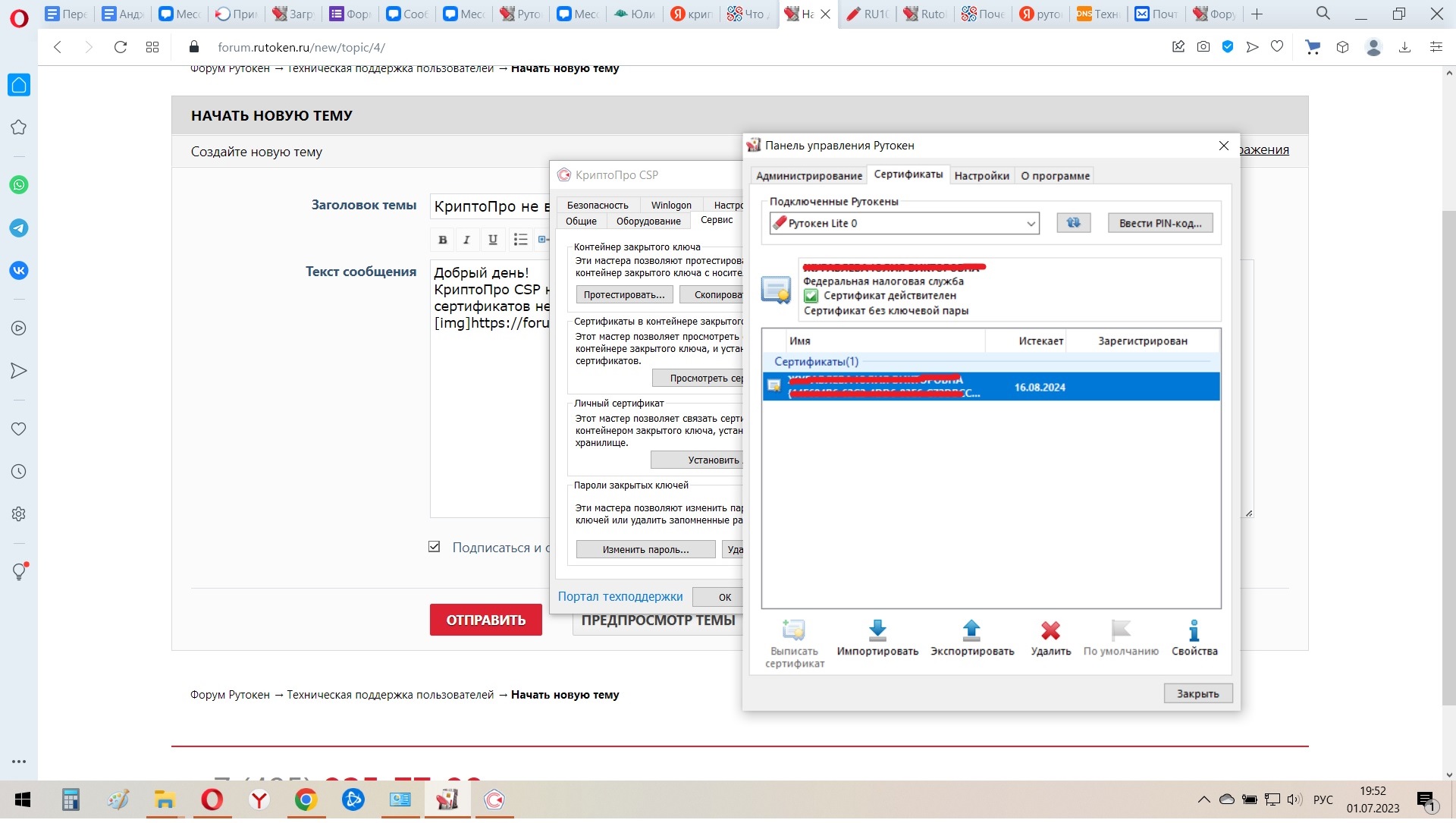Open Портал техподдержки link
The width and height of the screenshot is (1456, 823).
(x=620, y=597)
